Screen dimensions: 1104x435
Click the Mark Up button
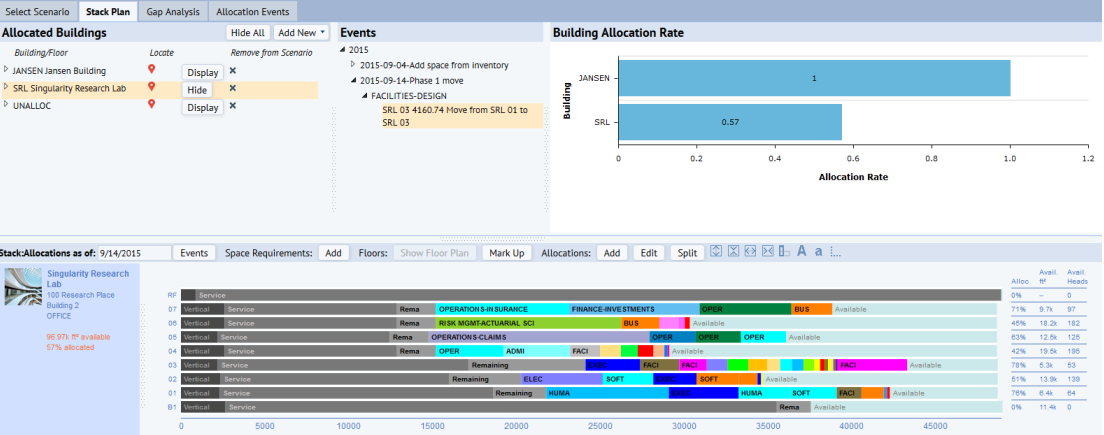click(x=506, y=253)
